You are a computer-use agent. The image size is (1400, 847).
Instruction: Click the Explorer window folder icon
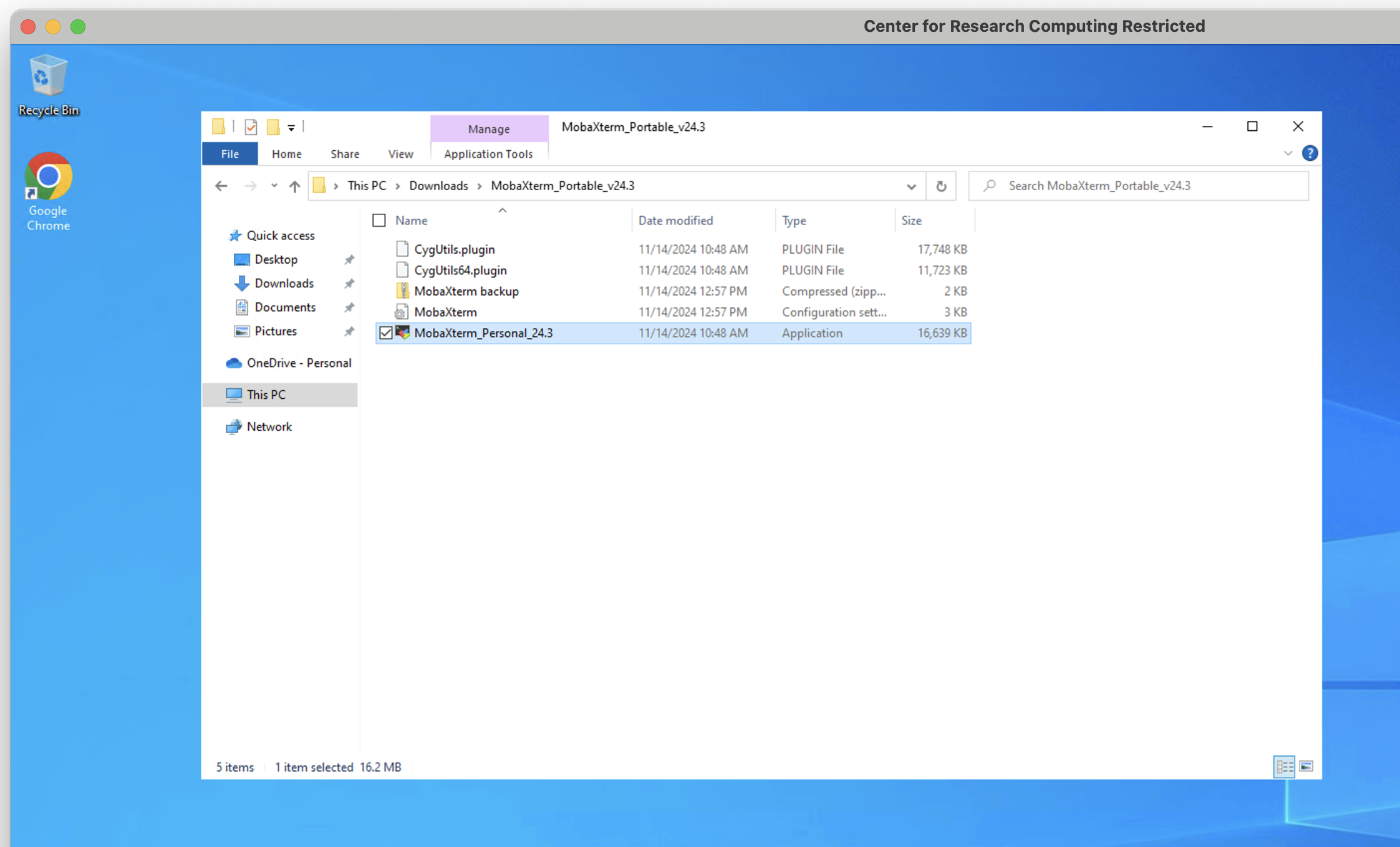pos(218,127)
